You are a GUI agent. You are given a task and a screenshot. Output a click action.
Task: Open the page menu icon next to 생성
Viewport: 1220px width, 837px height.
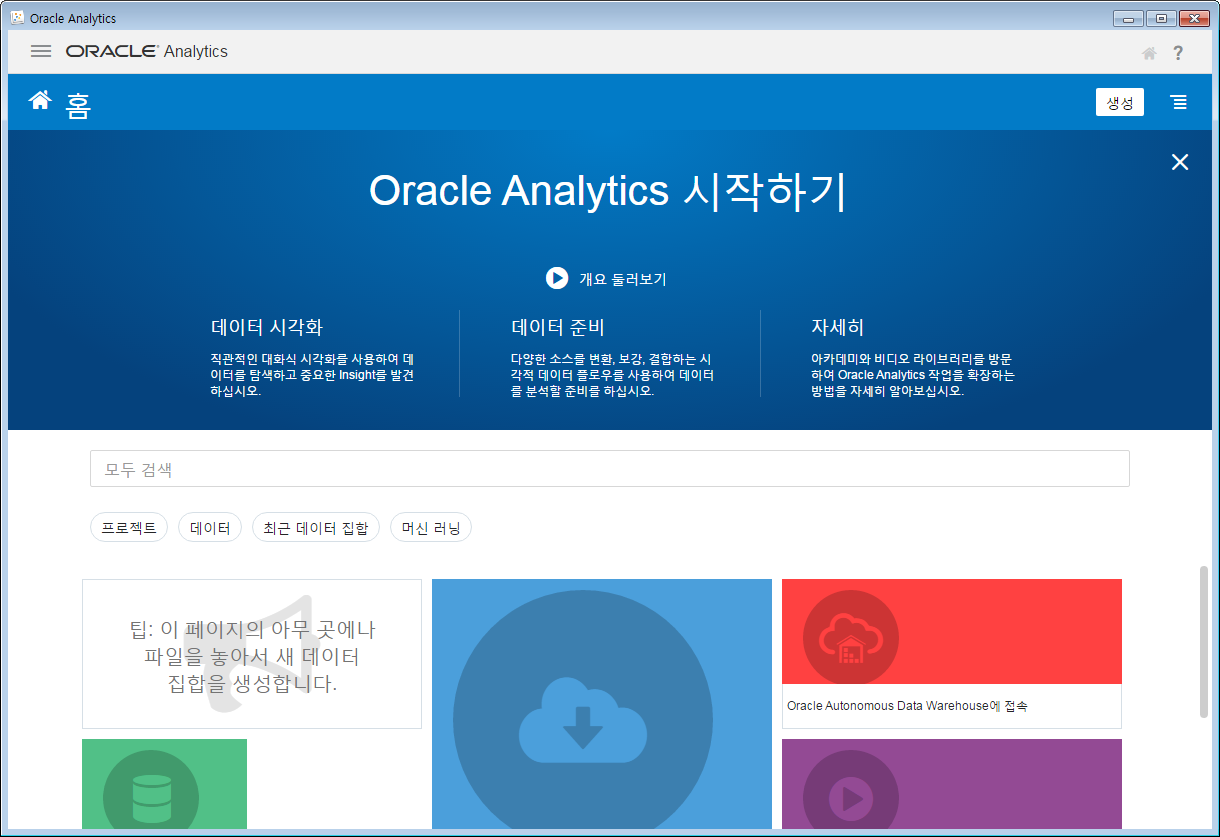1180,103
